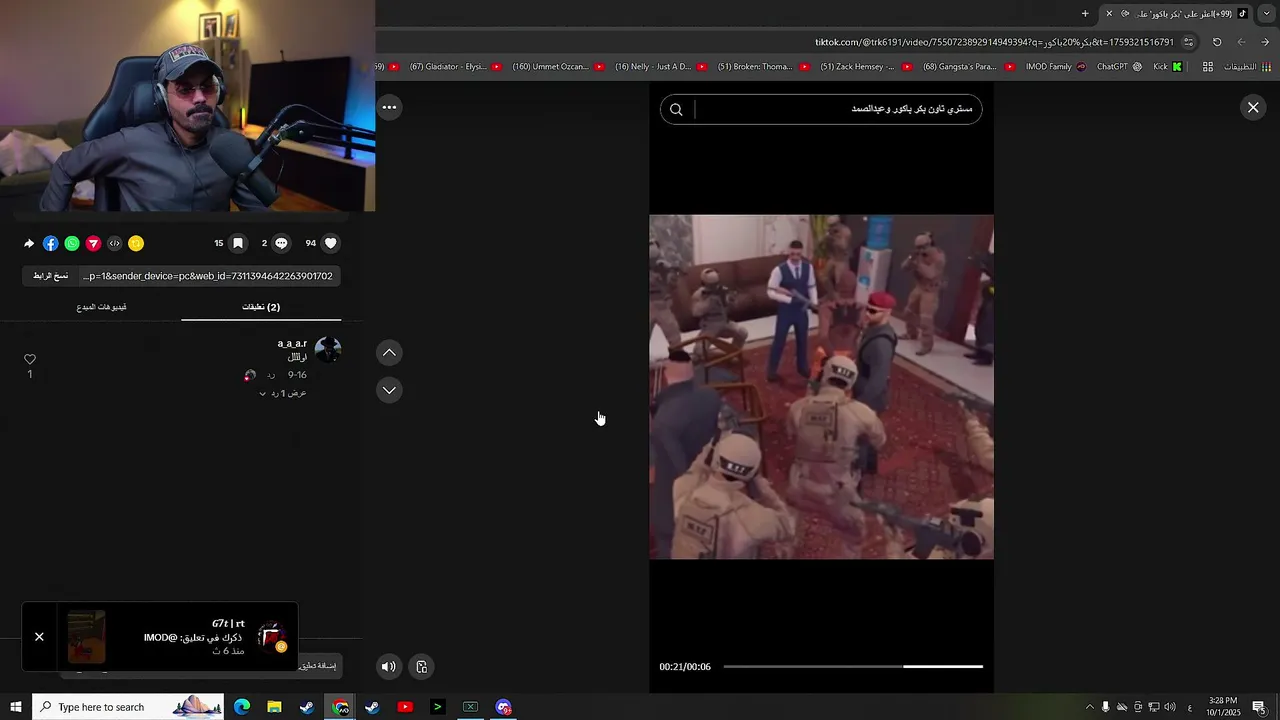
Task: Open the a_a_a.r username link
Action: (292, 343)
